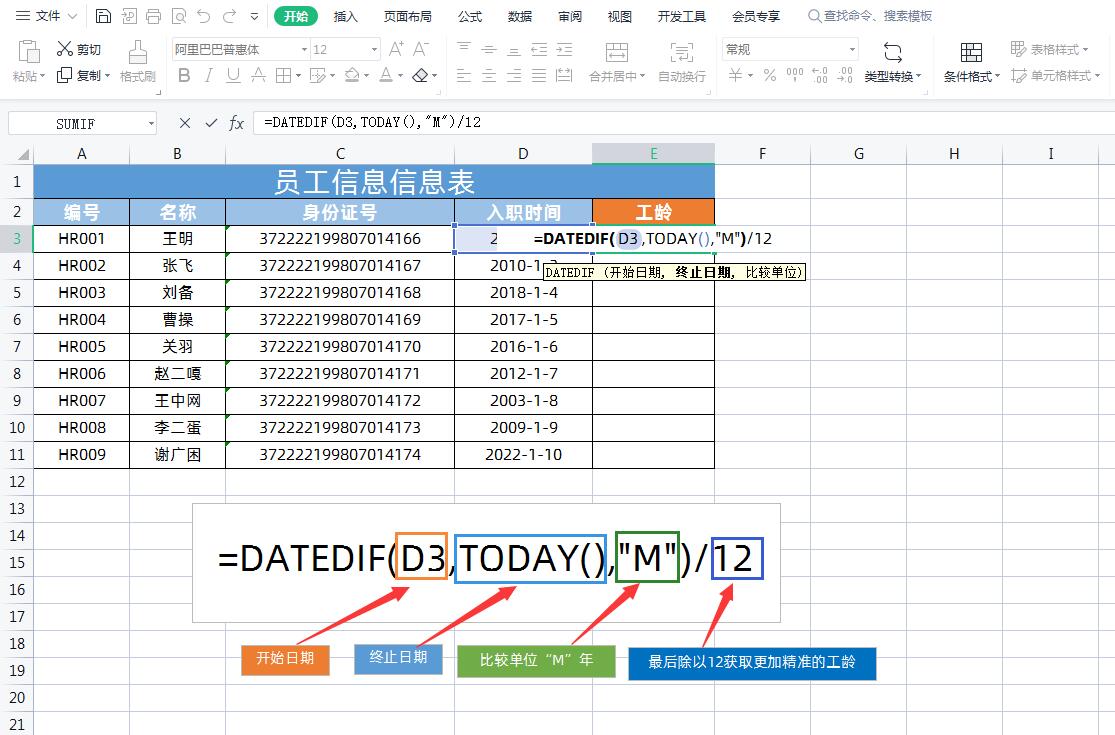Click the Undo icon
Image resolution: width=1115 pixels, height=735 pixels.
(x=203, y=16)
